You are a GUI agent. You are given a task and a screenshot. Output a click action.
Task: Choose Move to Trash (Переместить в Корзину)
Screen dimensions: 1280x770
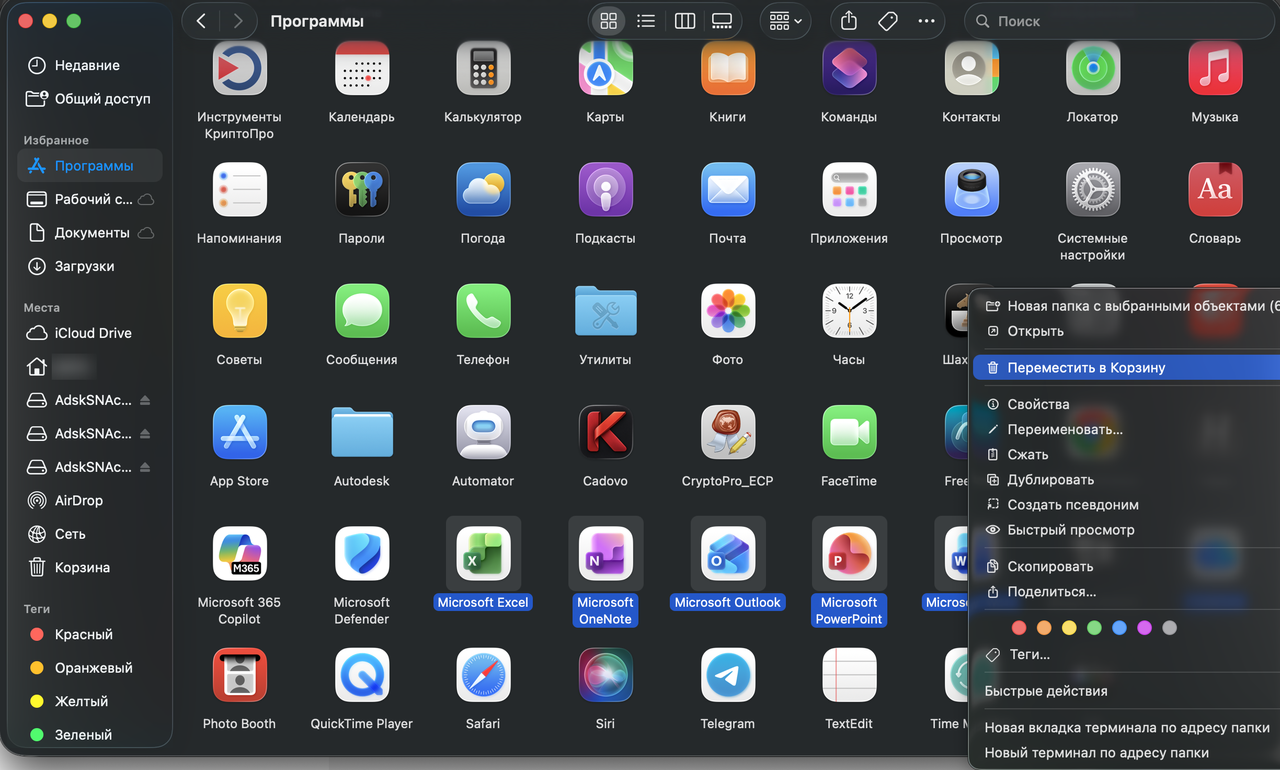pyautogui.click(x=1127, y=367)
